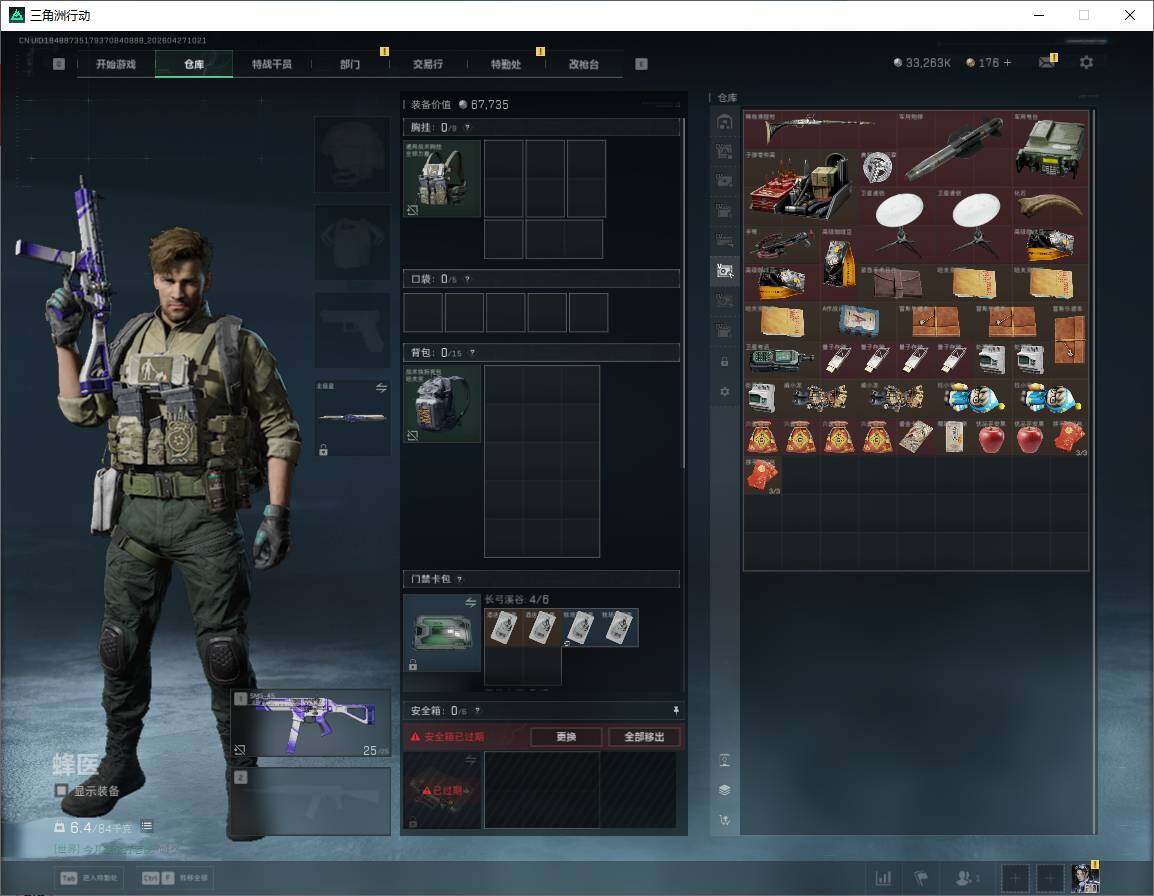This screenshot has height=896, width=1154.
Task: Select the empty weapon slot 2
Action: (x=311, y=801)
